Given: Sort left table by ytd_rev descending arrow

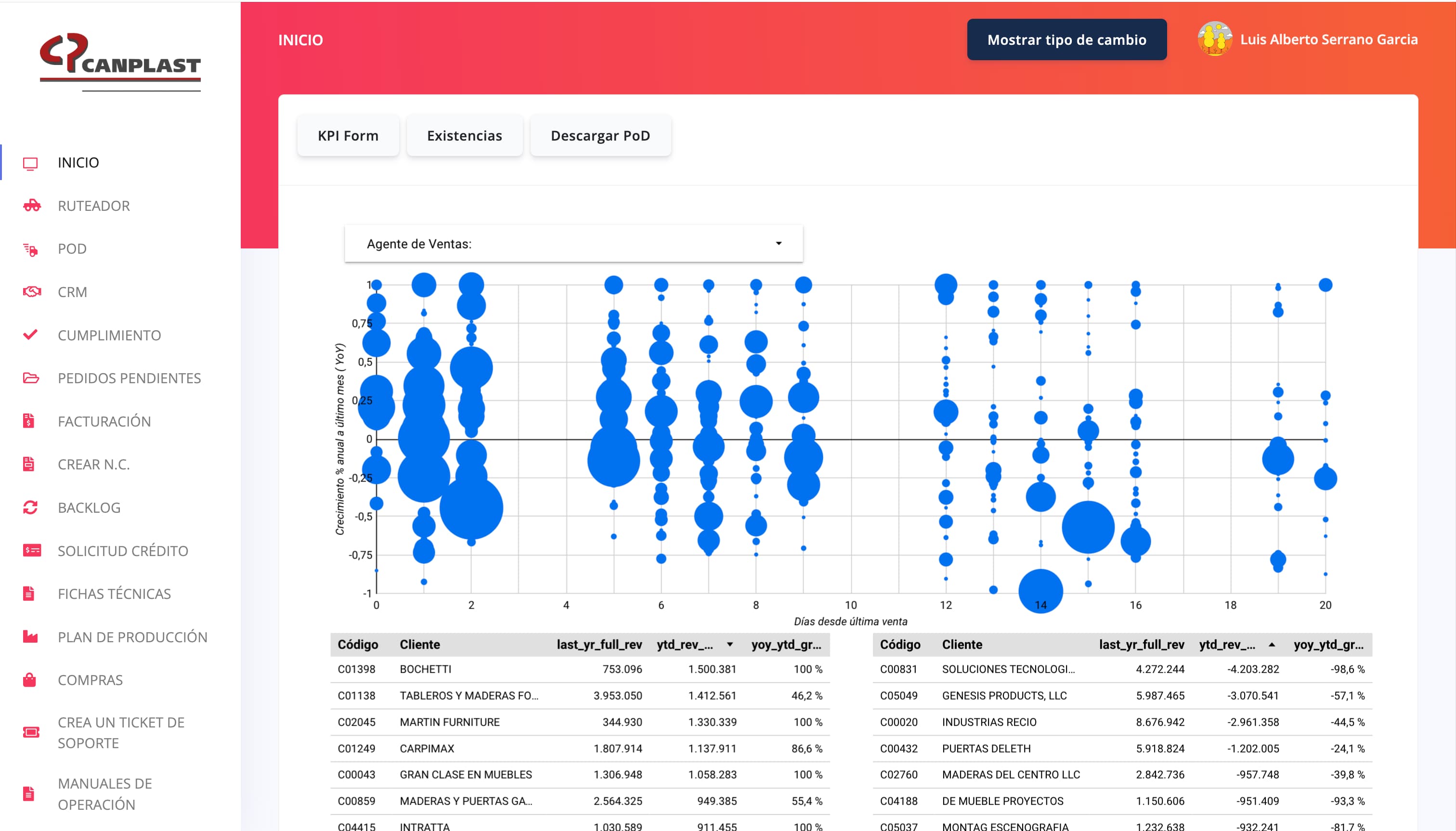Looking at the screenshot, I should (729, 644).
